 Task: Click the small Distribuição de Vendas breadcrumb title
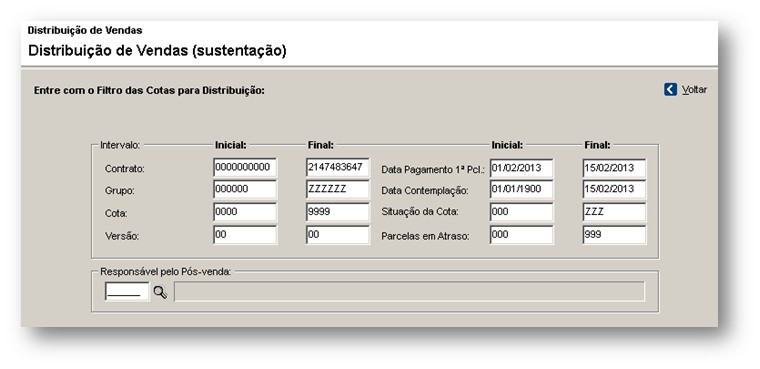point(85,30)
